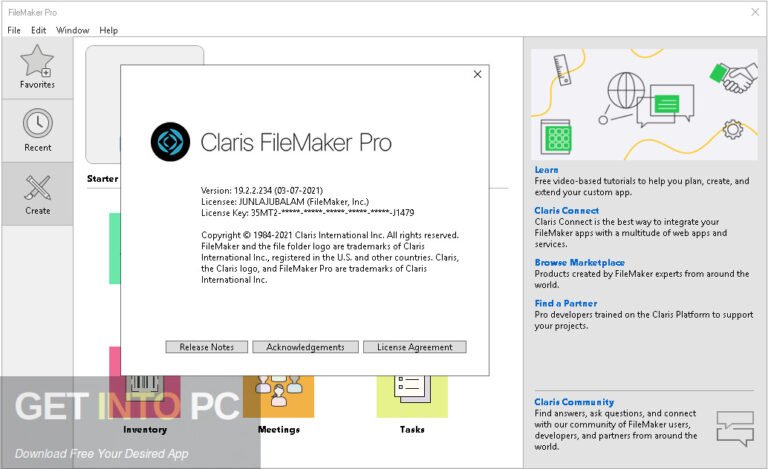Open the Browse Marketplace link
Image resolution: width=768 pixels, height=469 pixels.
(x=579, y=262)
